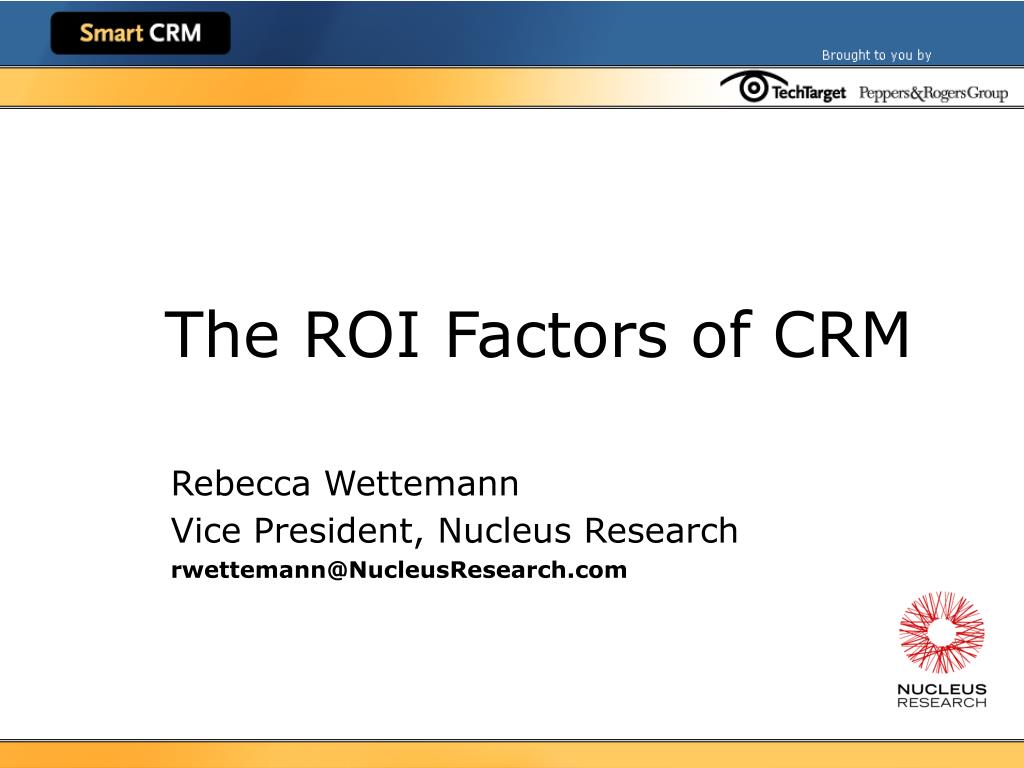The image size is (1024, 768).
Task: Click the red Nucleus Research starburst logo
Action: click(x=942, y=632)
